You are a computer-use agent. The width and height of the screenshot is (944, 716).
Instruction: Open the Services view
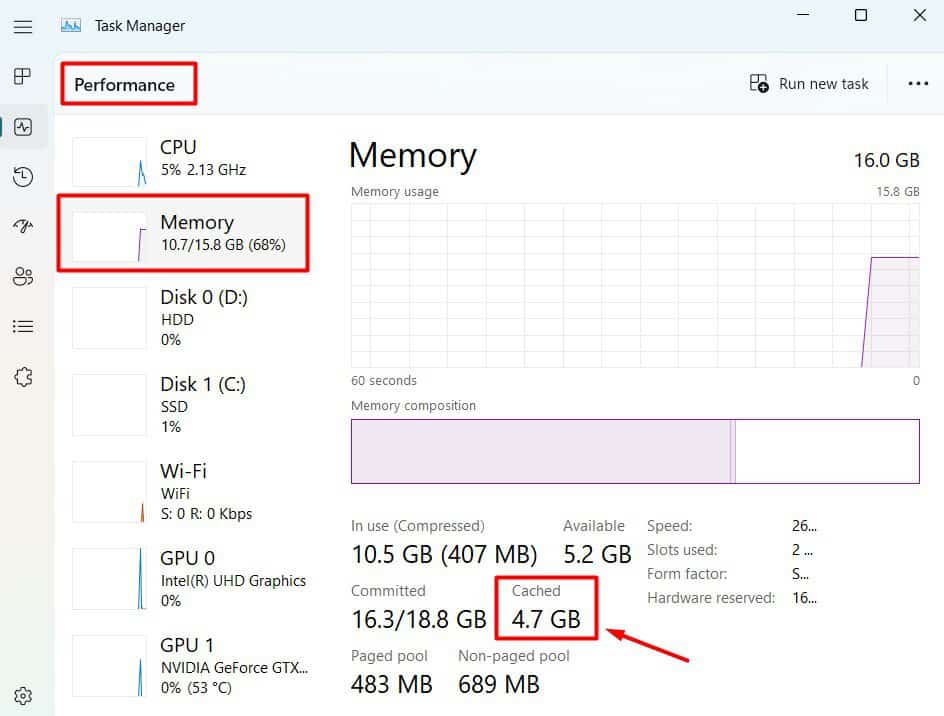click(23, 377)
